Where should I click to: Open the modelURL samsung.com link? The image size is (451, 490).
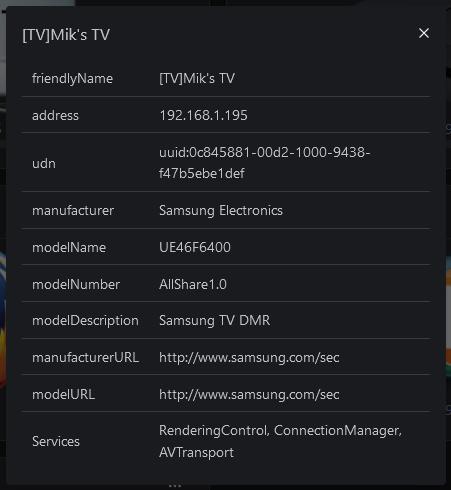(x=249, y=395)
